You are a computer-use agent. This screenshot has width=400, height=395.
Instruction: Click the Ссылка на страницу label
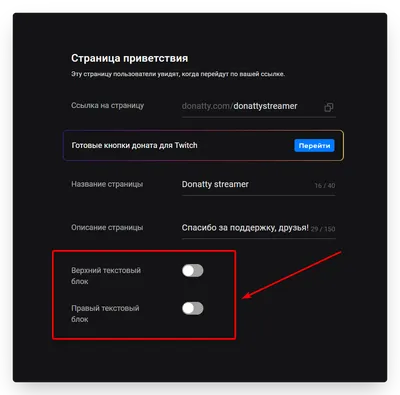[107, 106]
